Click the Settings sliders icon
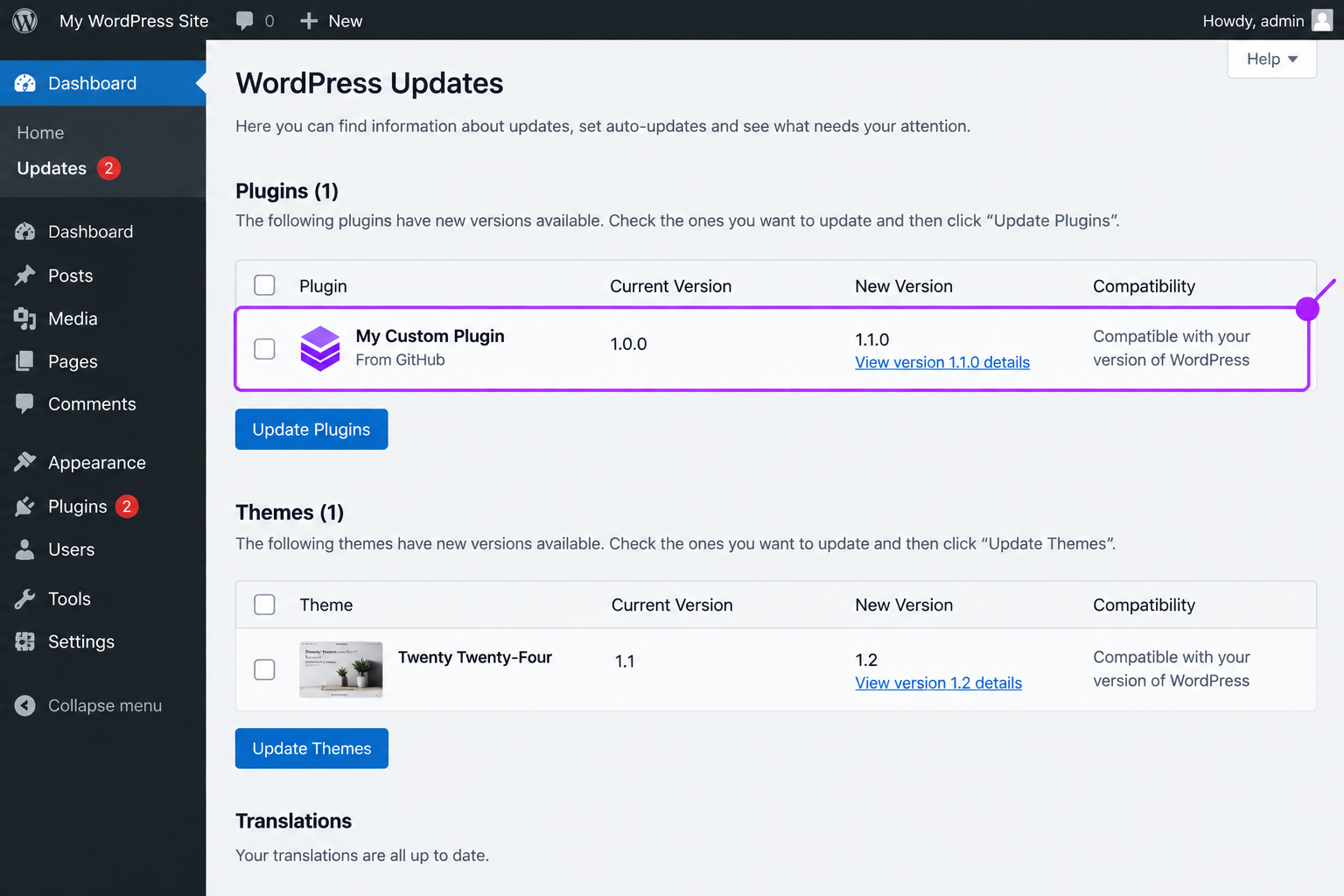1344x896 pixels. pos(25,641)
